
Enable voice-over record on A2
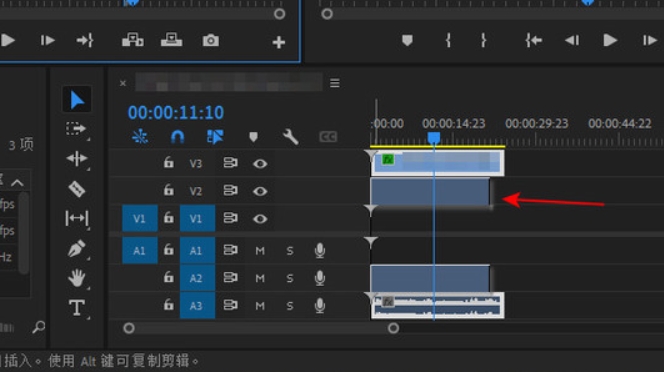320,278
